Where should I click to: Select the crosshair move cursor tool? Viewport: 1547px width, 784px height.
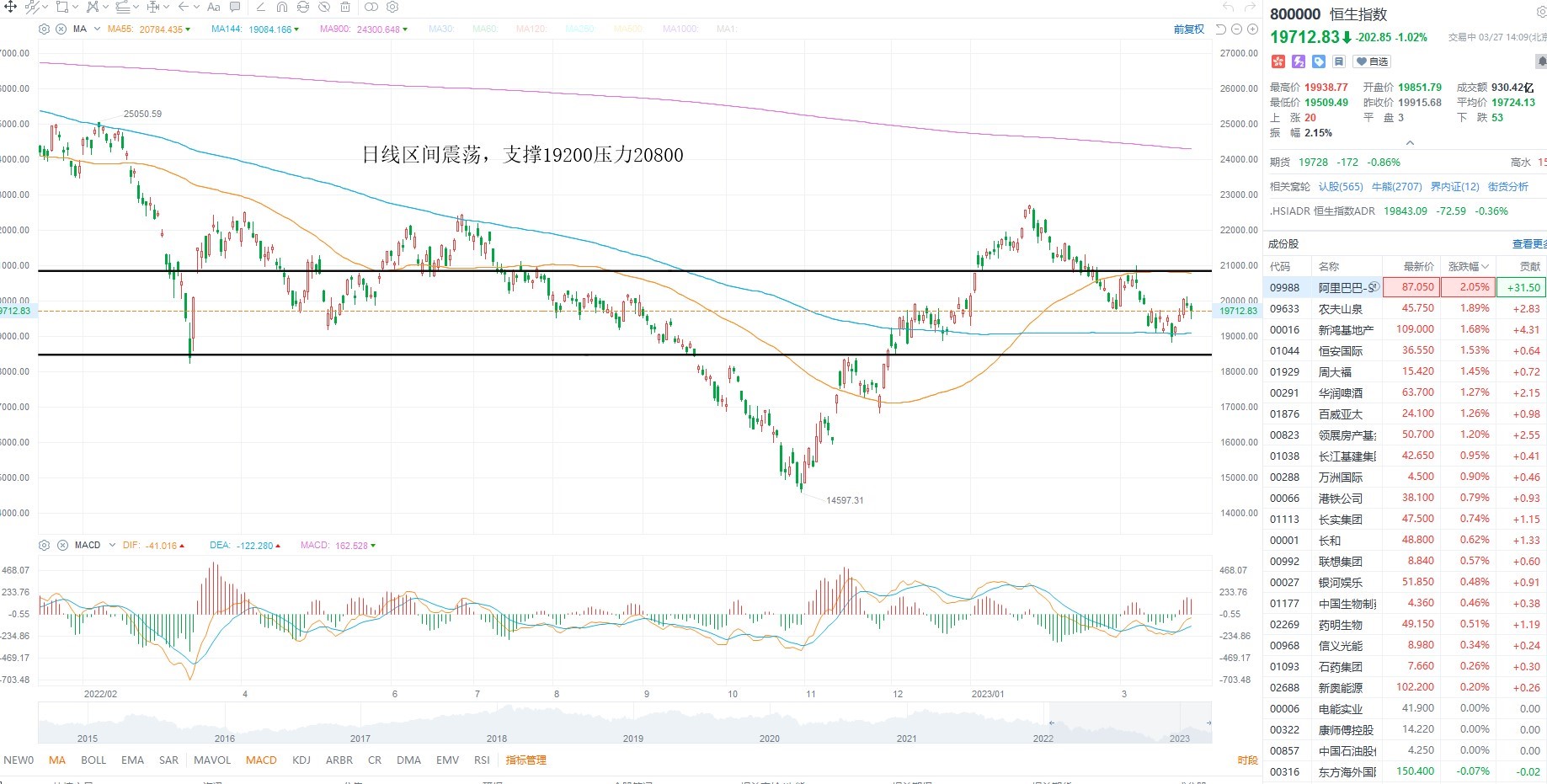click(11, 7)
